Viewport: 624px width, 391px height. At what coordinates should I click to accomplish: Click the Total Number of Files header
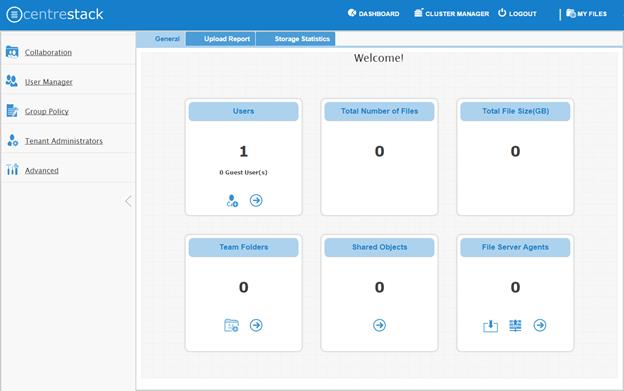click(x=379, y=111)
